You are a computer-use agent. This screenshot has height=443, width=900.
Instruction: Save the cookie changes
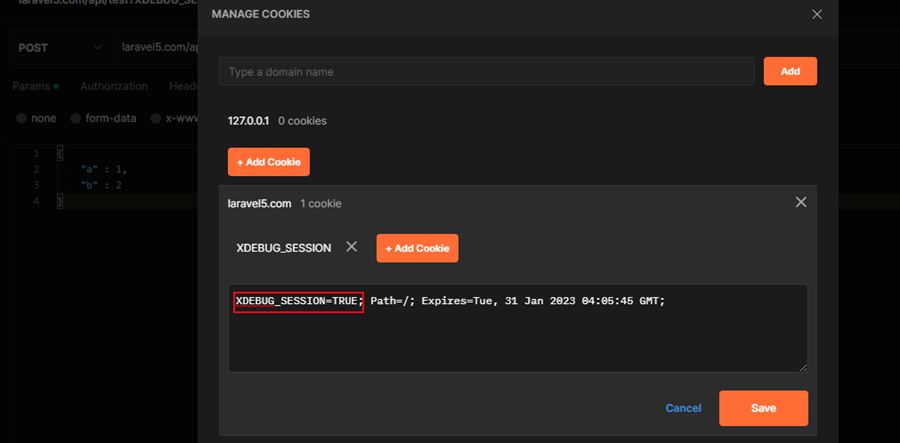pyautogui.click(x=763, y=408)
